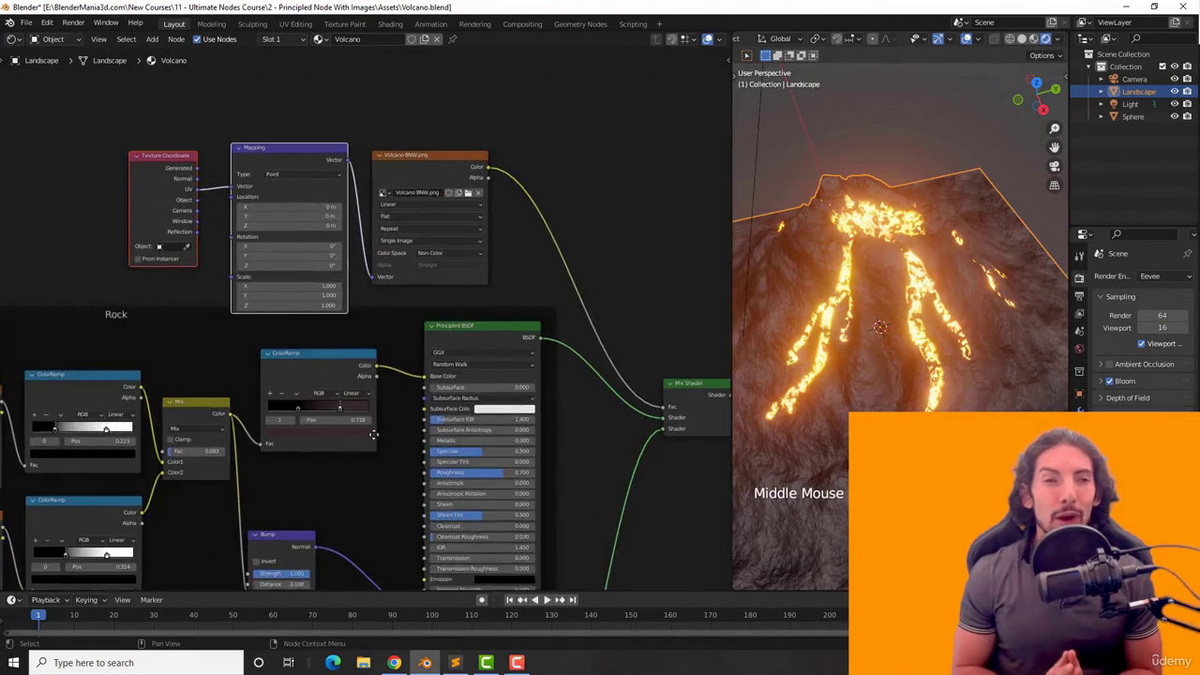Open File Explorer from the taskbar
Screen dimensions: 1200x675
[x=363, y=662]
